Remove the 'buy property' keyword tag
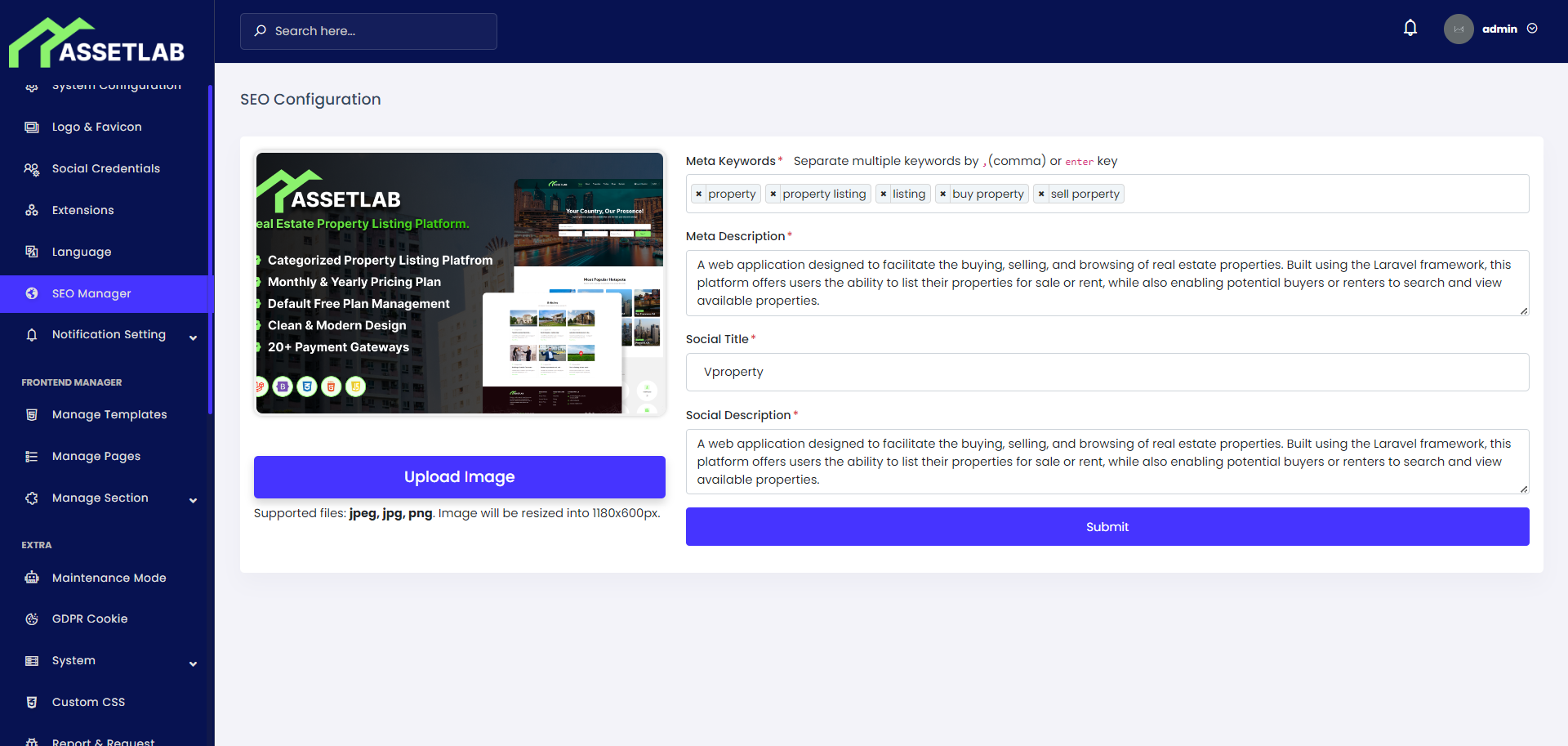Screen dimensions: 1568x746 943,194
